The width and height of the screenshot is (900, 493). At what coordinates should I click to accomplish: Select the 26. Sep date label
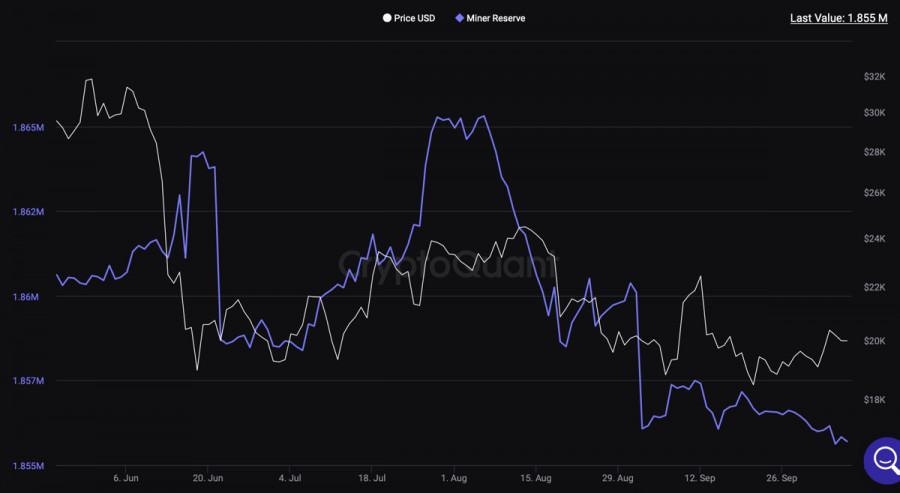coord(784,479)
